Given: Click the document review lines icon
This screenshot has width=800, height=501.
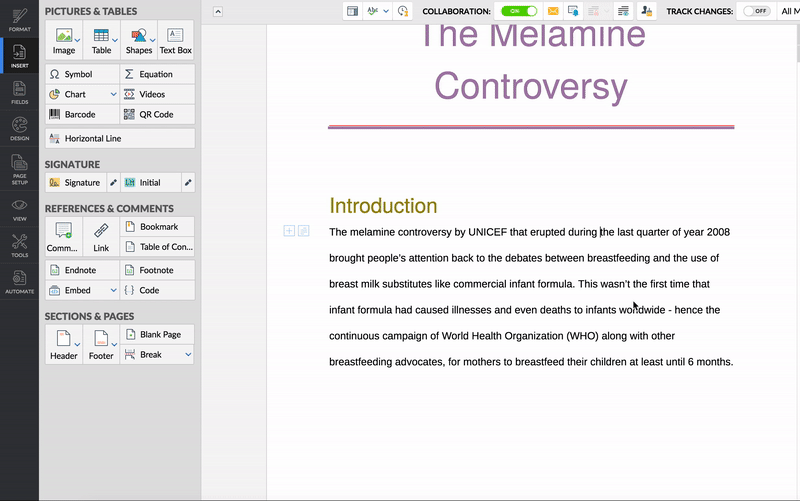Looking at the screenshot, I should [623, 11].
